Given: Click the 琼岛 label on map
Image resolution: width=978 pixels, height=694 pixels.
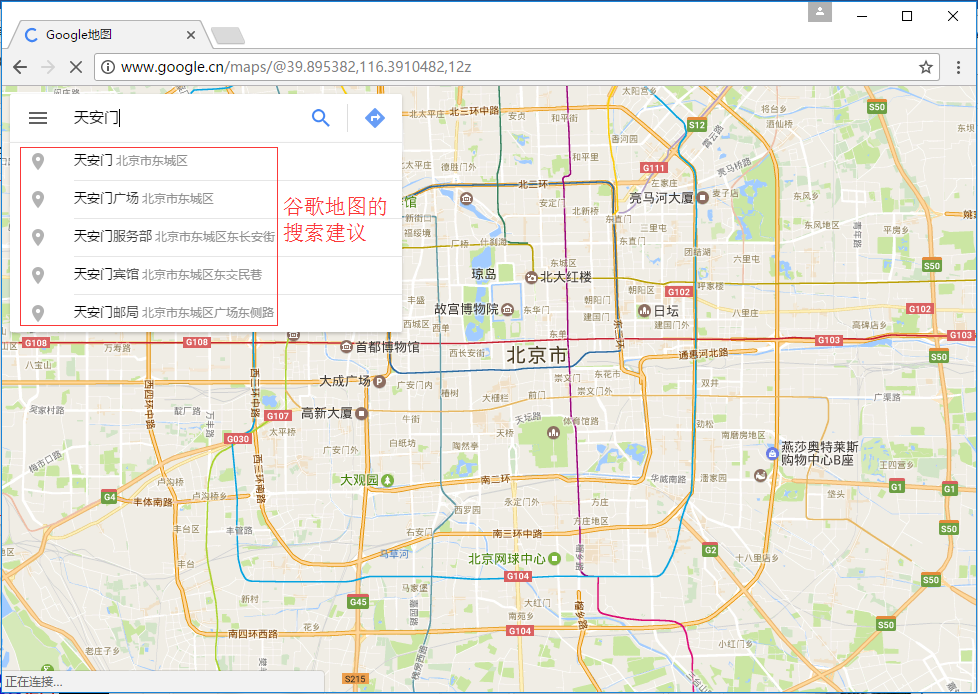Looking at the screenshot, I should [x=484, y=274].
